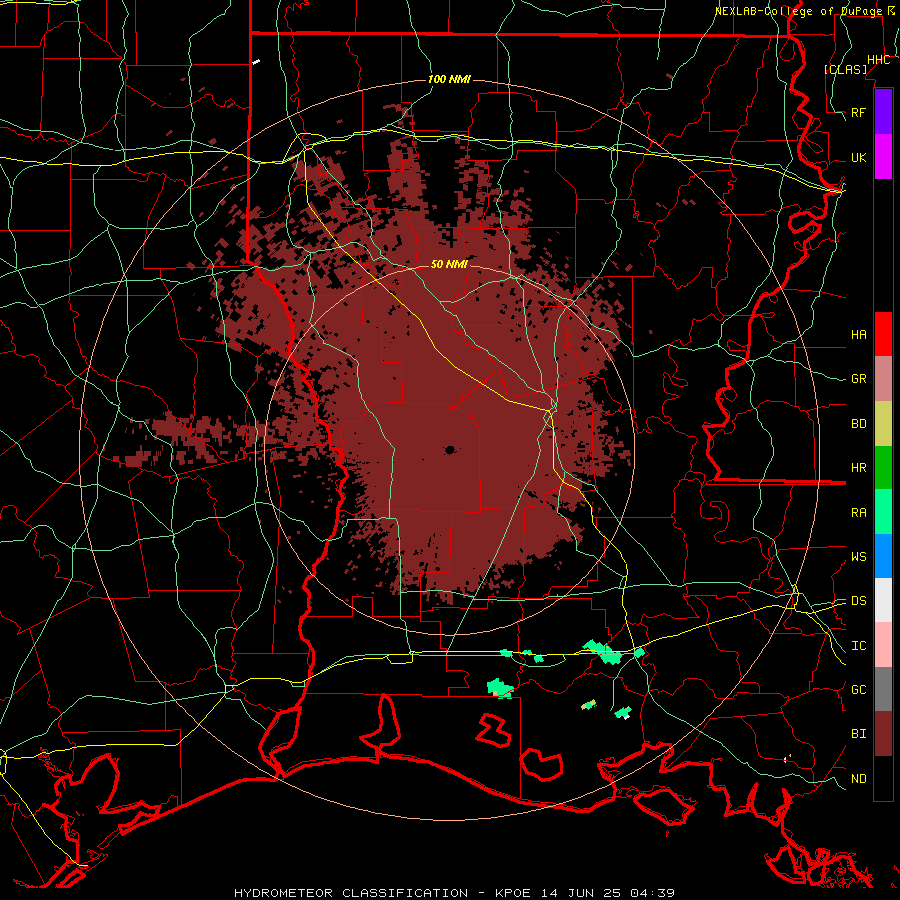Click the HR green legend swatch
Screen dimensions: 900x900
883,468
